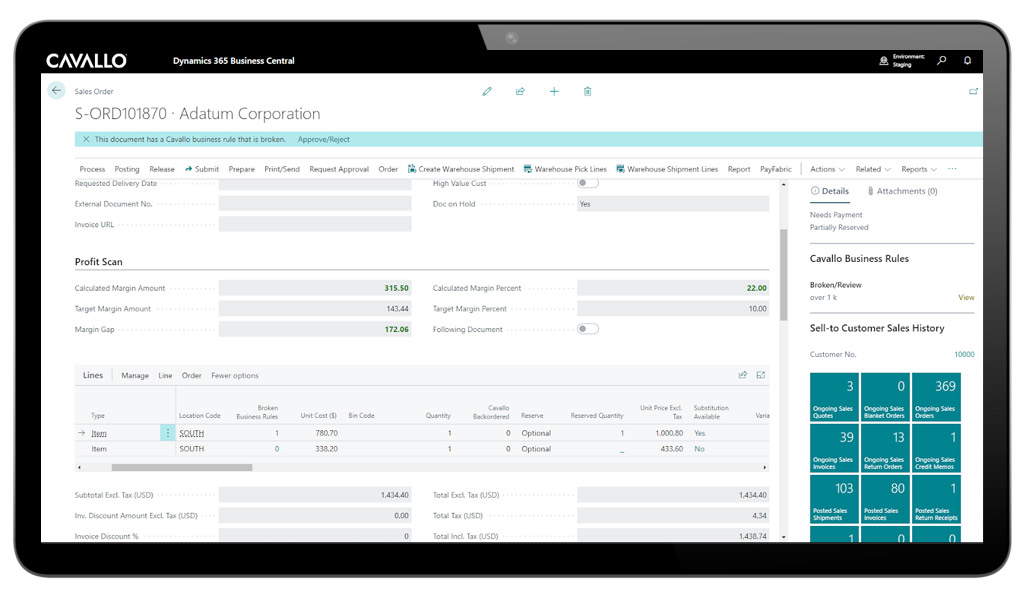Open Warehouse Shipment Lines

click(x=667, y=169)
